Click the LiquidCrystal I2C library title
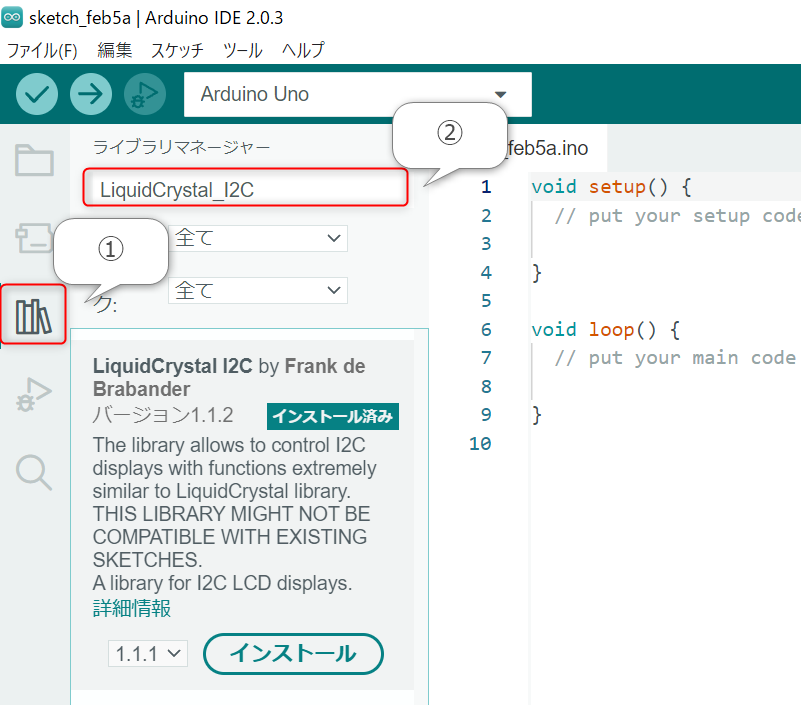 tap(173, 366)
